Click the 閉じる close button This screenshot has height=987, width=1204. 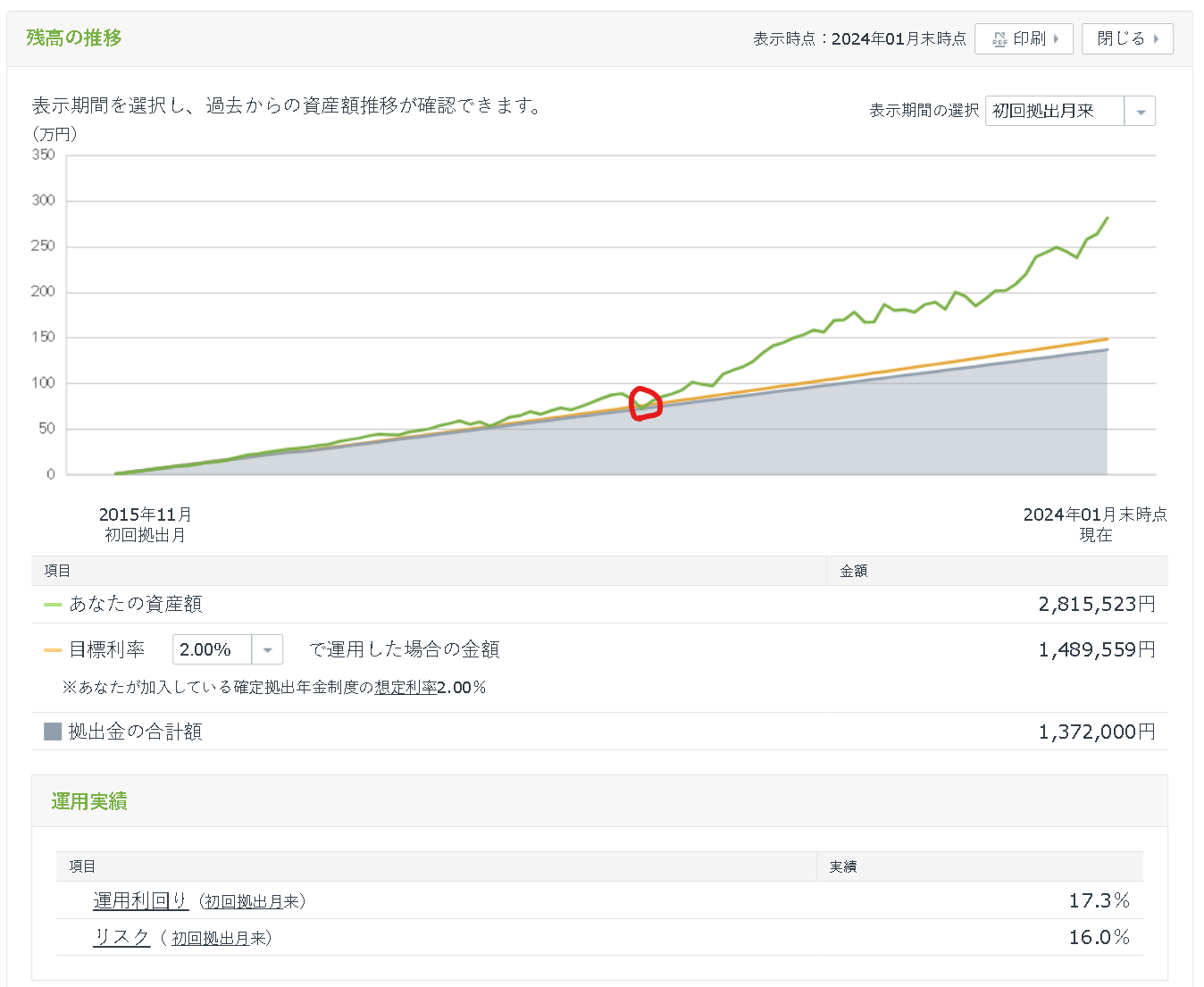tap(1127, 39)
